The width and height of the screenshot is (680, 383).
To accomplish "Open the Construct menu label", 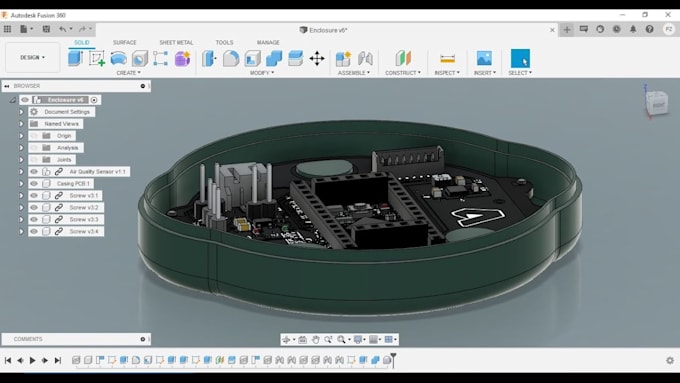I will point(402,73).
